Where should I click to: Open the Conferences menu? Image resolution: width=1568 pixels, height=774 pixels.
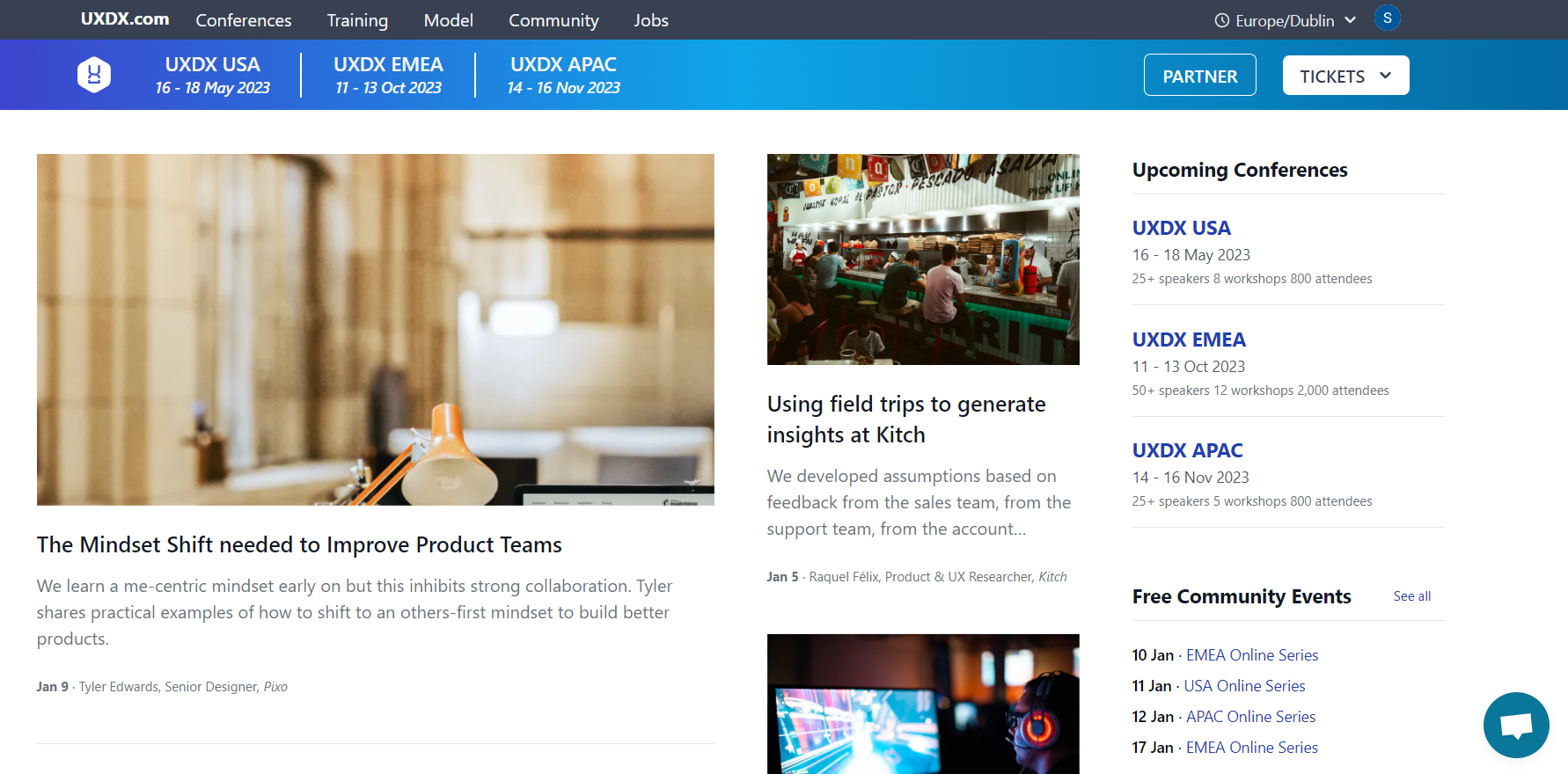pyautogui.click(x=244, y=20)
